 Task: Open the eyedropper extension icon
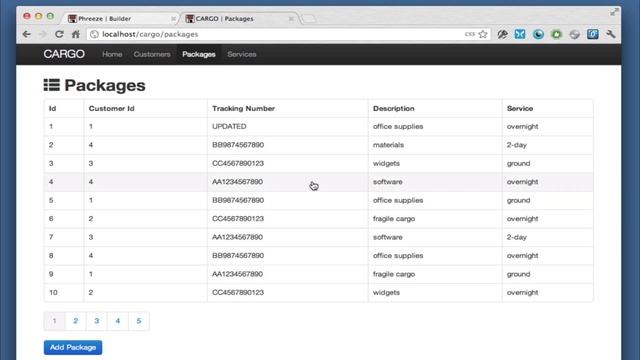click(x=502, y=34)
